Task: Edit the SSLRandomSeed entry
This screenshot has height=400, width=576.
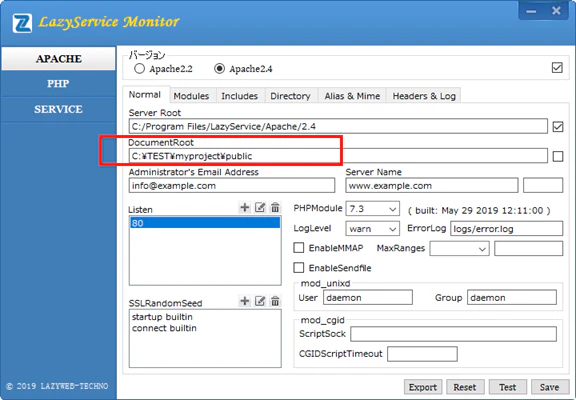Action: click(x=260, y=301)
